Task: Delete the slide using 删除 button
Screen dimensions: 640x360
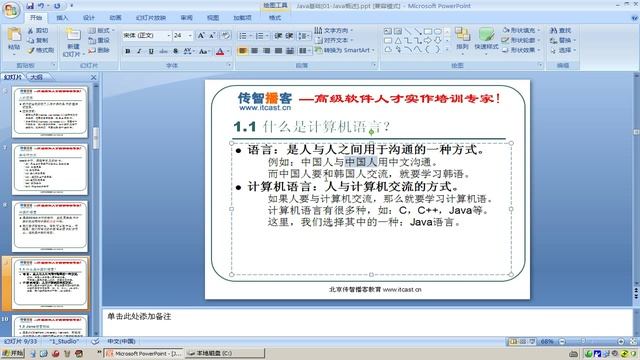Action: tap(99, 50)
